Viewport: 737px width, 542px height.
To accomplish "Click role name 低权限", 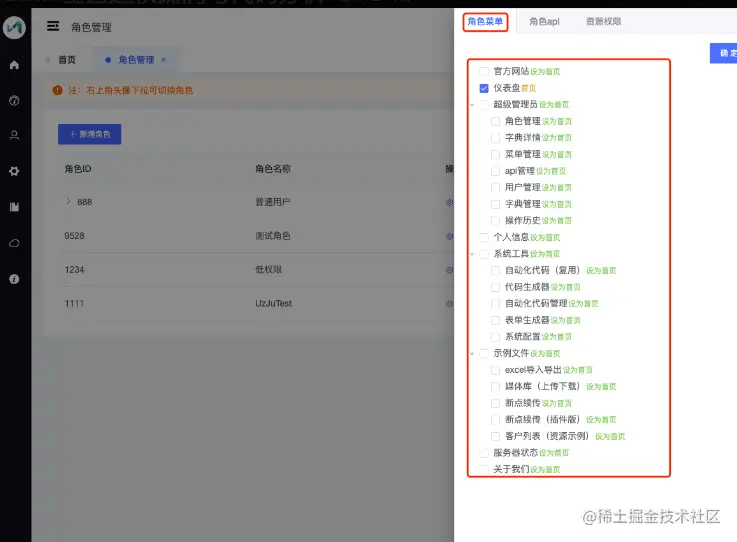I will pyautogui.click(x=268, y=270).
